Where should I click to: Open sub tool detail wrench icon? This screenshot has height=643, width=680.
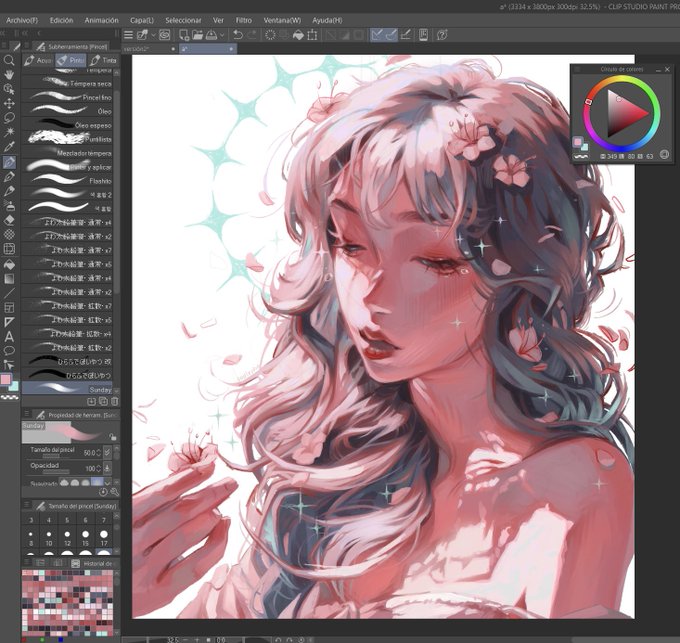pos(114,492)
